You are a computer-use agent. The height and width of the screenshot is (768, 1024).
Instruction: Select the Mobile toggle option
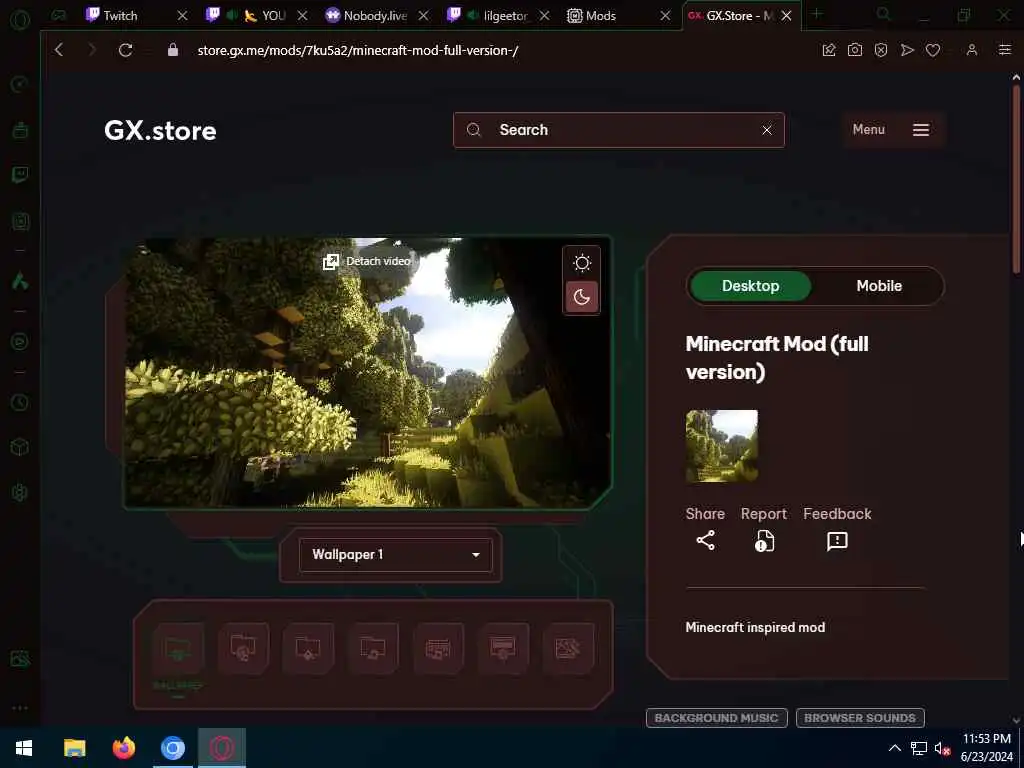(x=879, y=286)
